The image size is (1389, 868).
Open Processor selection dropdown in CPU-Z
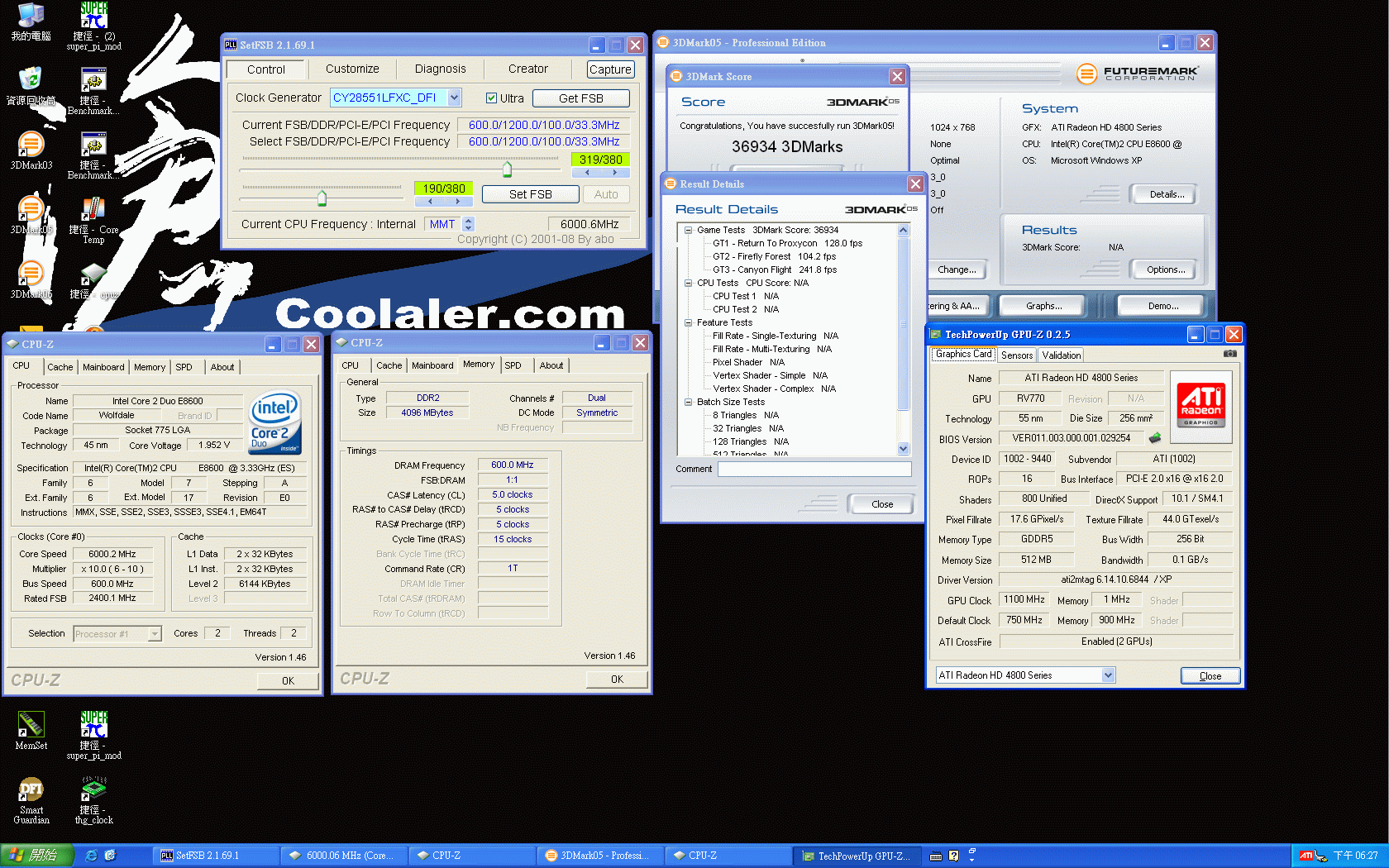click(155, 634)
